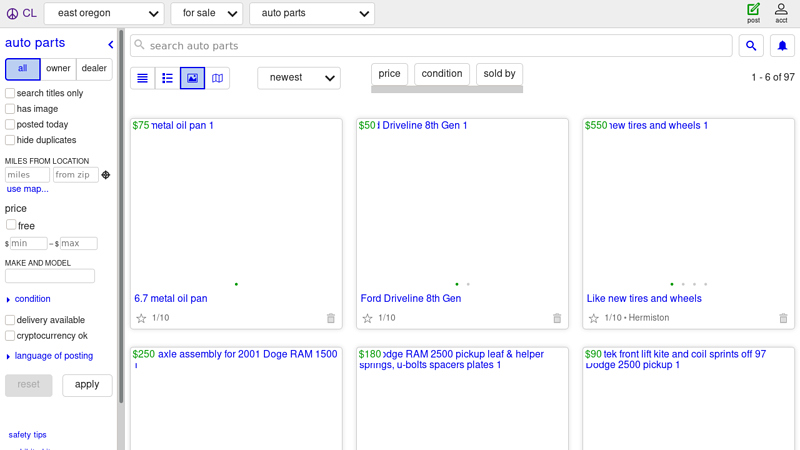Collapse the auto parts sidebar arrow
800x450 pixels.
pyautogui.click(x=111, y=44)
